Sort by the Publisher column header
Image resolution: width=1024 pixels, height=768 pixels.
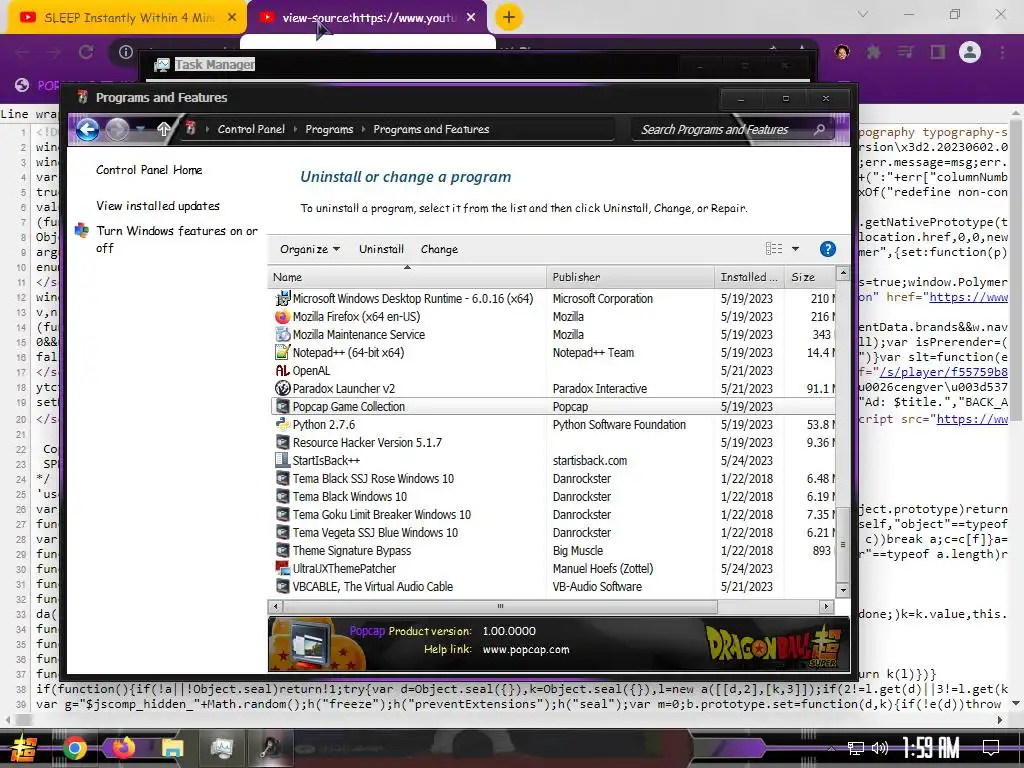click(x=630, y=277)
